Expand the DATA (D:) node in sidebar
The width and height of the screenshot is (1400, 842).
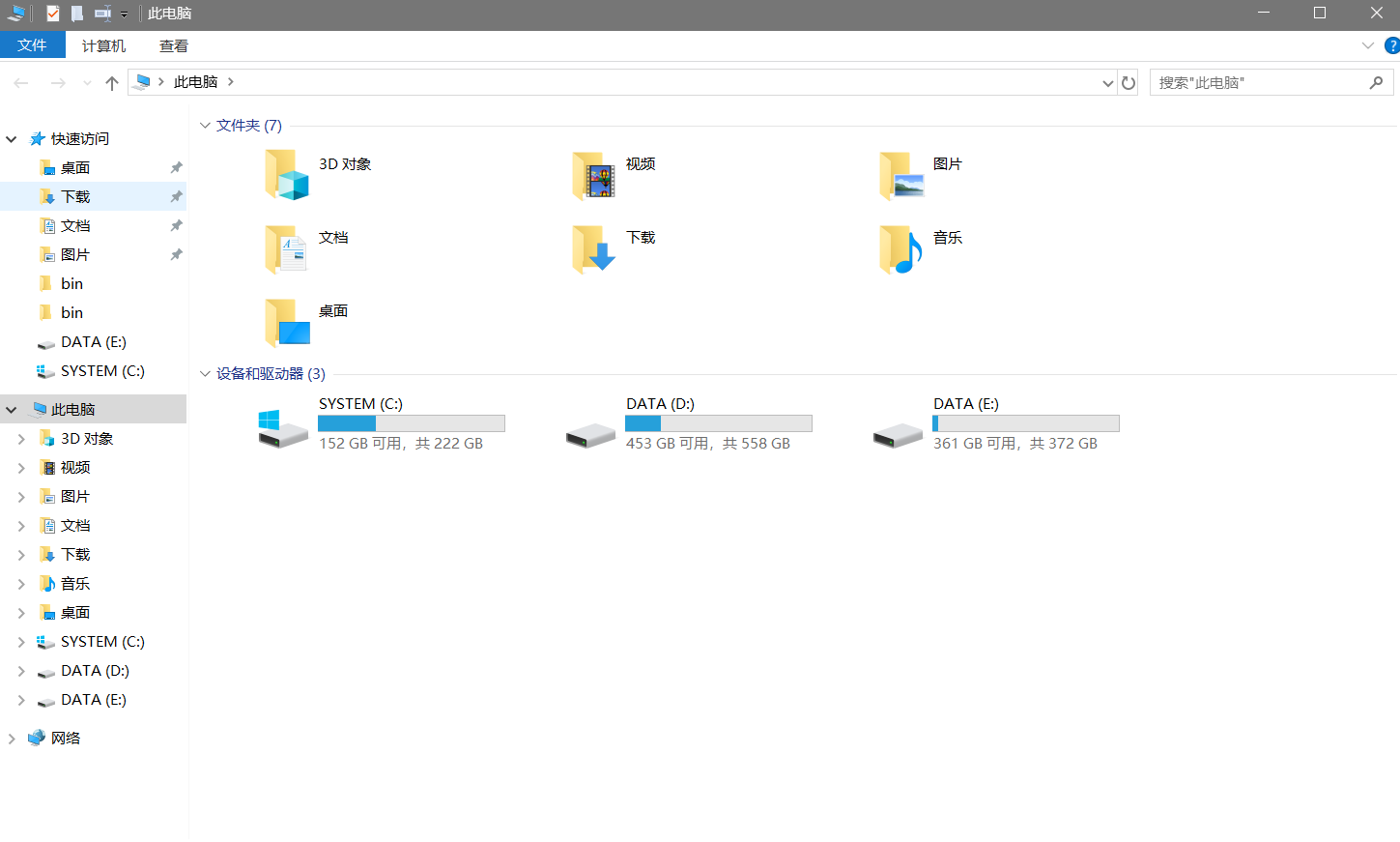point(21,671)
